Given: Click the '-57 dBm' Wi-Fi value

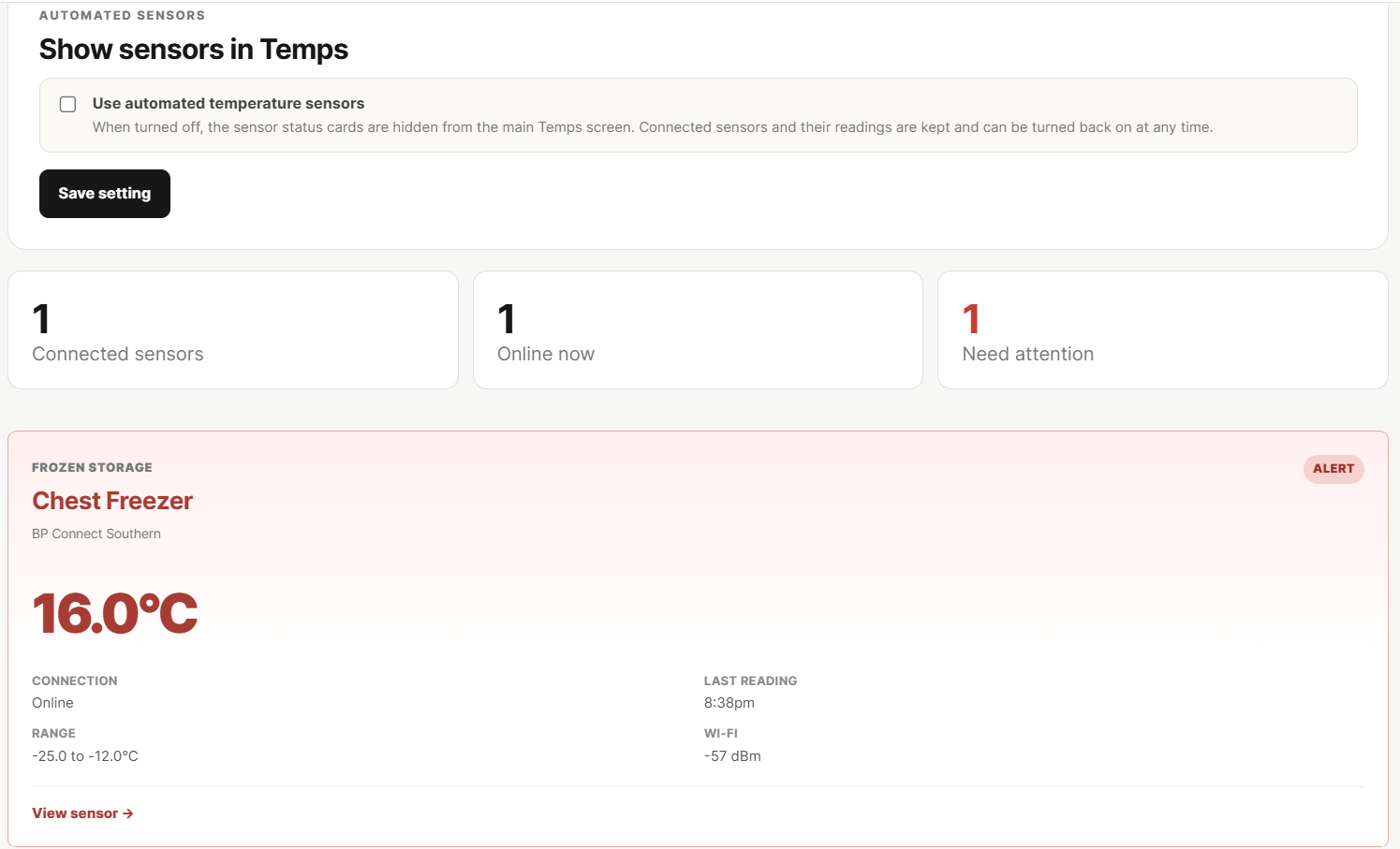Looking at the screenshot, I should pyautogui.click(x=732, y=756).
